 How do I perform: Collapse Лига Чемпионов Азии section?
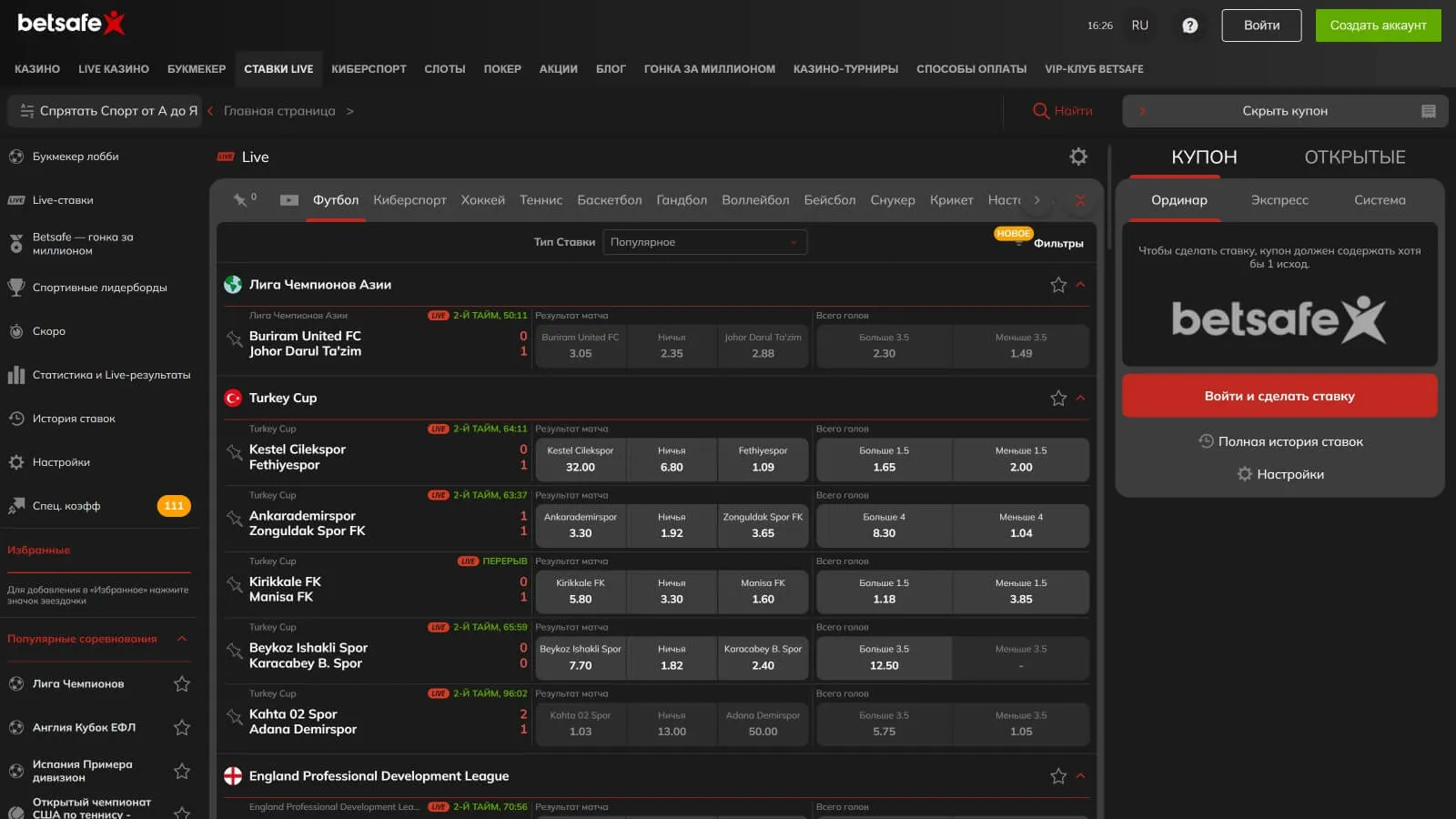point(1081,285)
